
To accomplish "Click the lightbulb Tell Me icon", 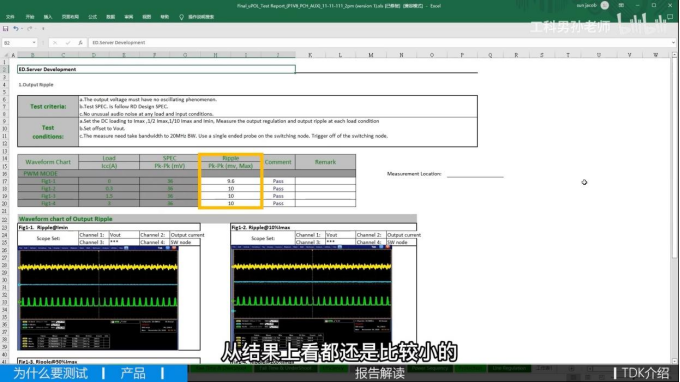I will [x=181, y=17].
